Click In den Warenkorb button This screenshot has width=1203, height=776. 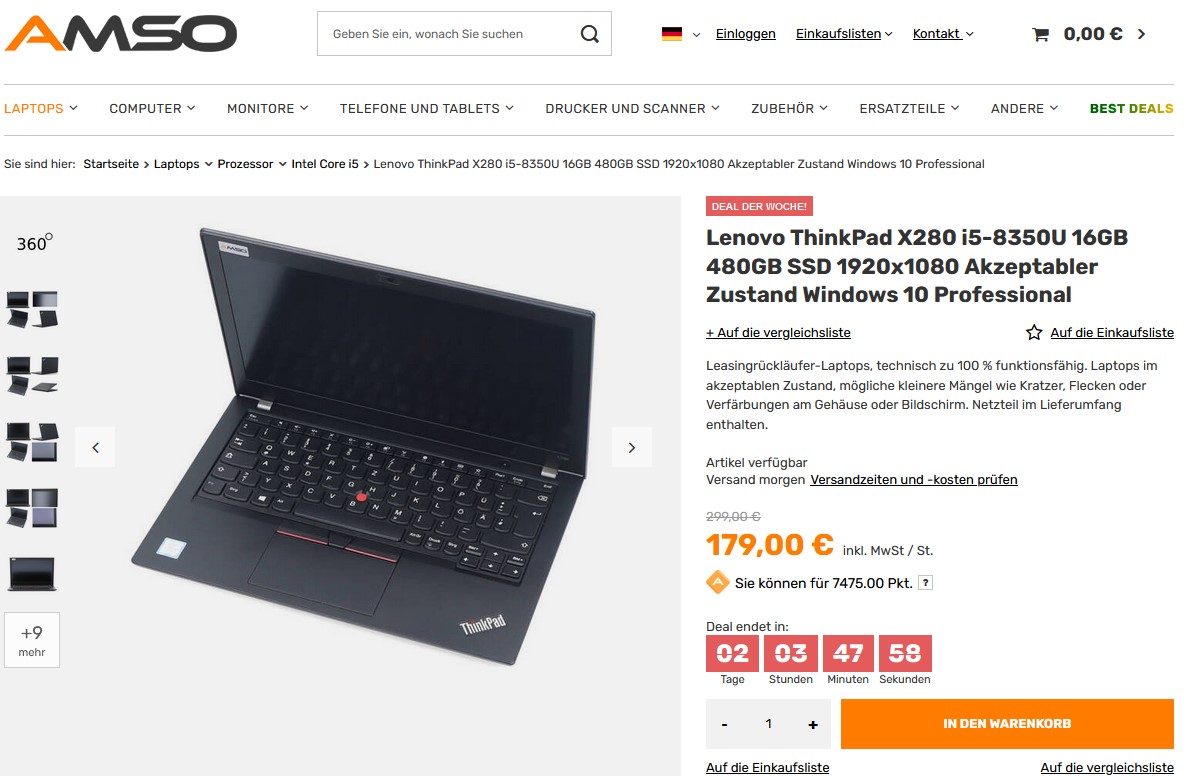click(x=1007, y=724)
